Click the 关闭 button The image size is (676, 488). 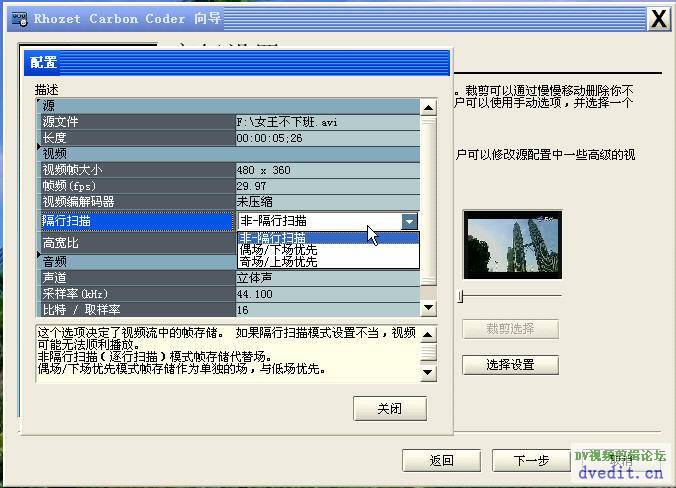click(x=390, y=409)
